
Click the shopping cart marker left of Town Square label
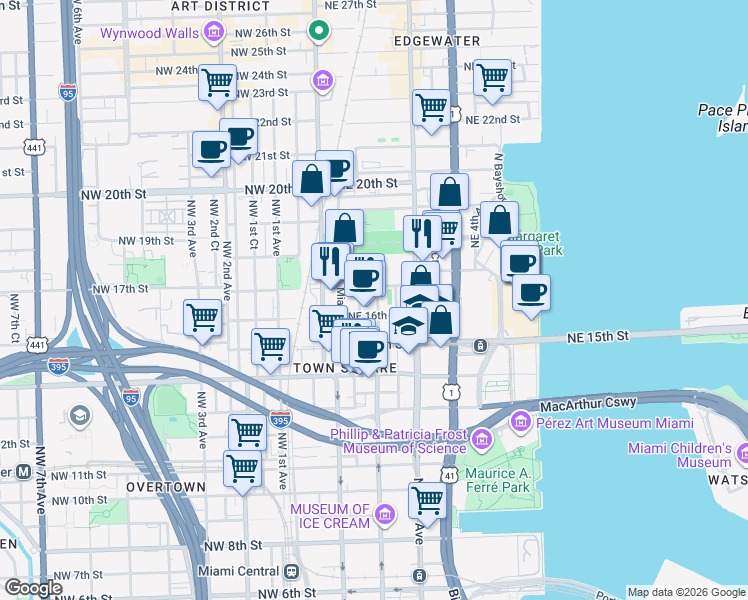tap(270, 347)
